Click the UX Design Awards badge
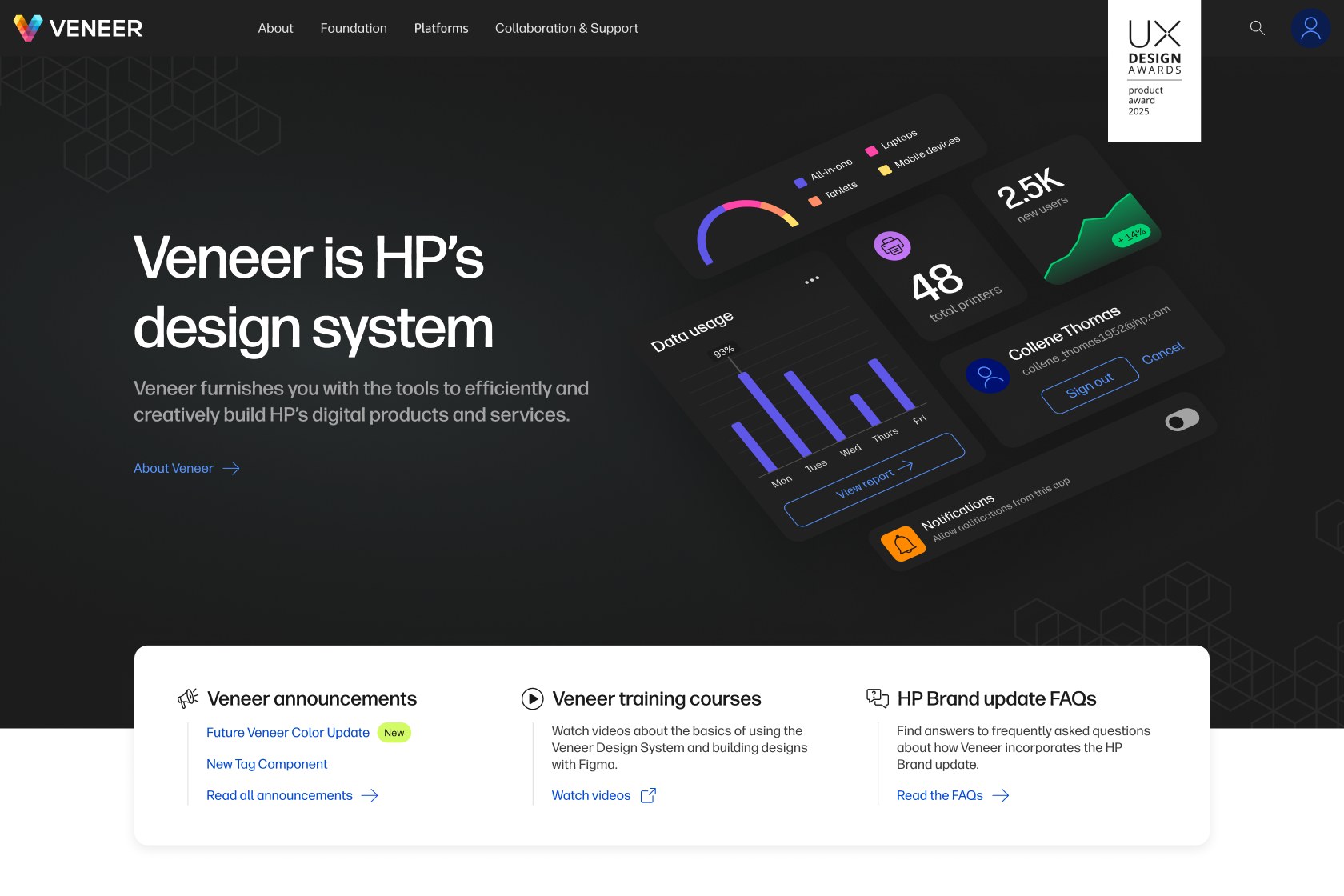 [x=1154, y=70]
